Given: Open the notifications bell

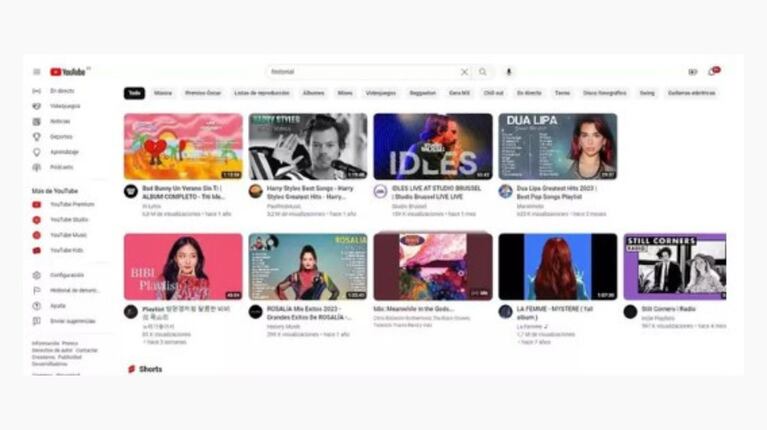Looking at the screenshot, I should pos(712,72).
